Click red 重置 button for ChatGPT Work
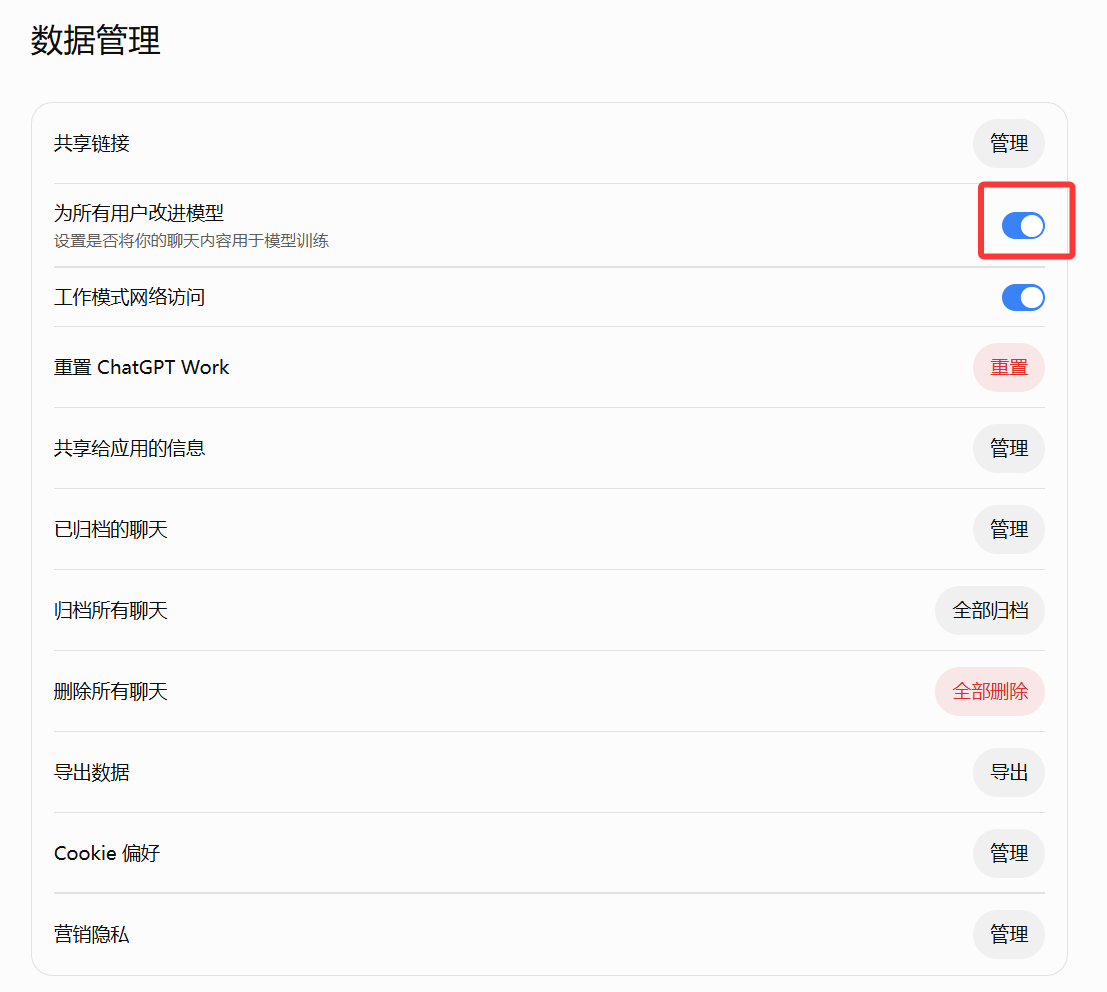This screenshot has height=992, width=1107. (x=1008, y=367)
